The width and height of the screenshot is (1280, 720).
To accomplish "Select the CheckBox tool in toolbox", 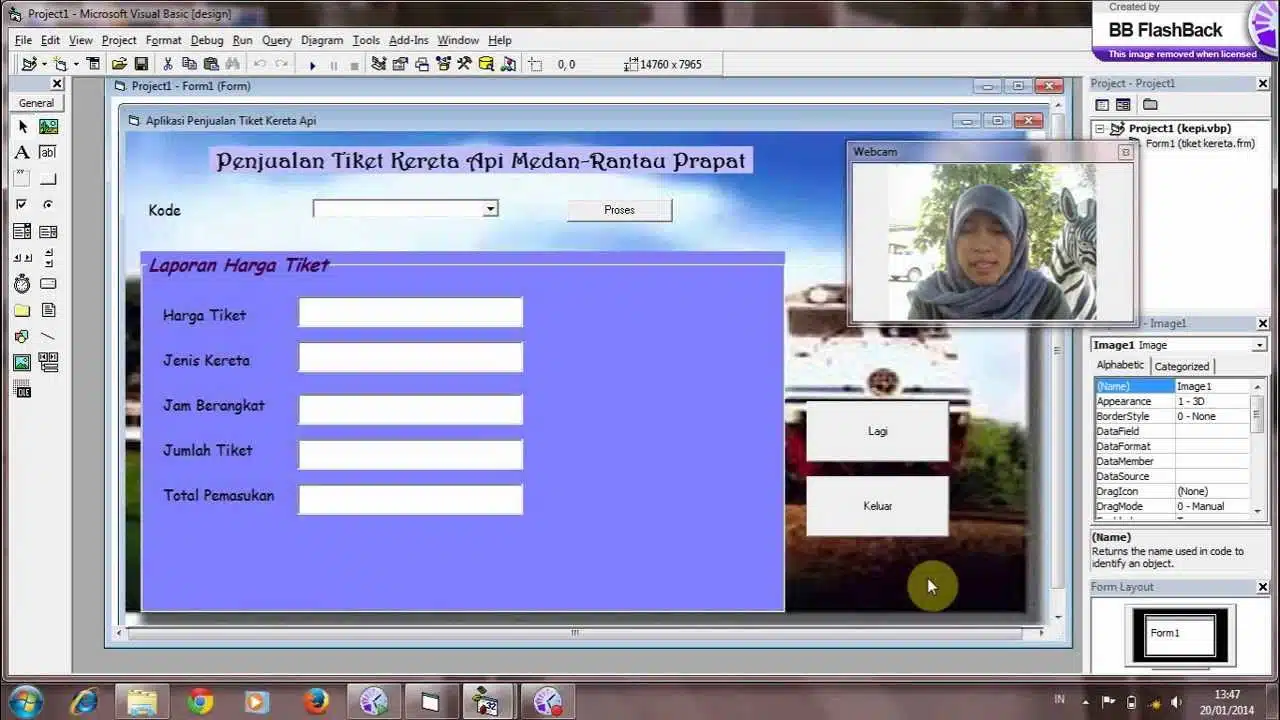I will [22, 205].
